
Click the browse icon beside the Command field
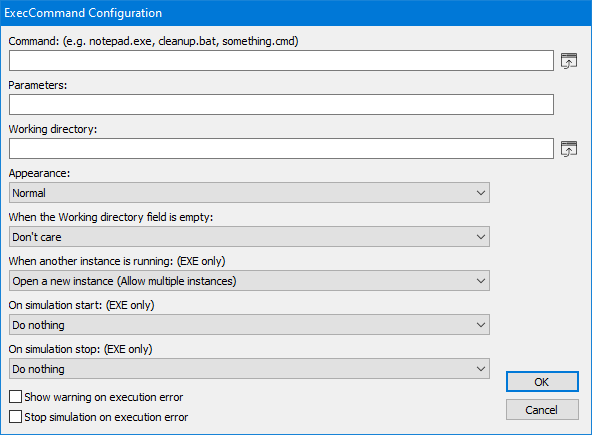click(x=569, y=61)
